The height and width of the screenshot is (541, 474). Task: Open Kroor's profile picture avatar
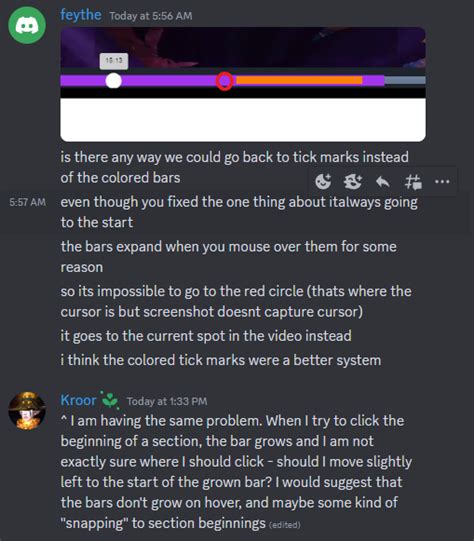pyautogui.click(x=27, y=411)
